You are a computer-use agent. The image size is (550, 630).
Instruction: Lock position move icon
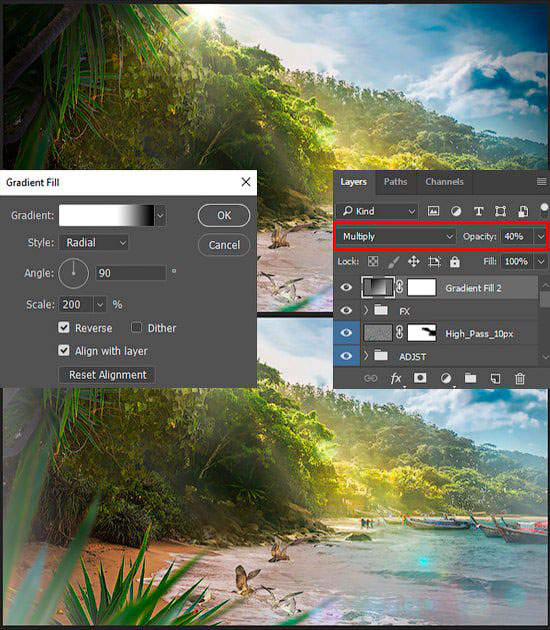click(x=413, y=262)
